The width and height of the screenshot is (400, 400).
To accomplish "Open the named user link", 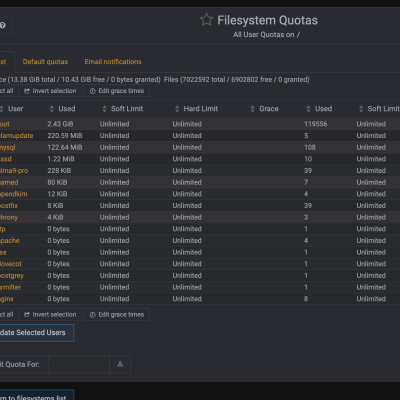I will (9, 182).
